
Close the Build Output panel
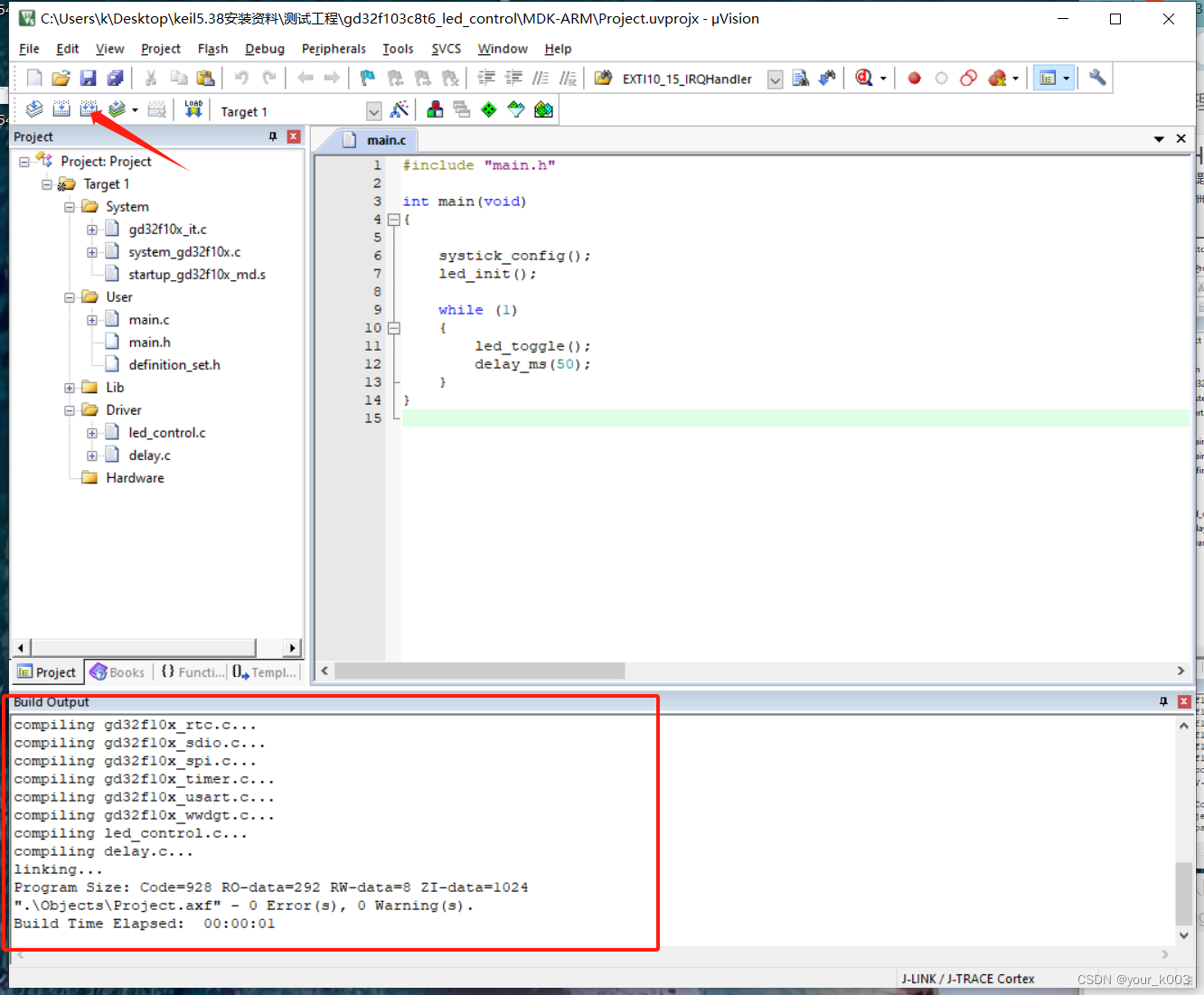tap(1184, 702)
